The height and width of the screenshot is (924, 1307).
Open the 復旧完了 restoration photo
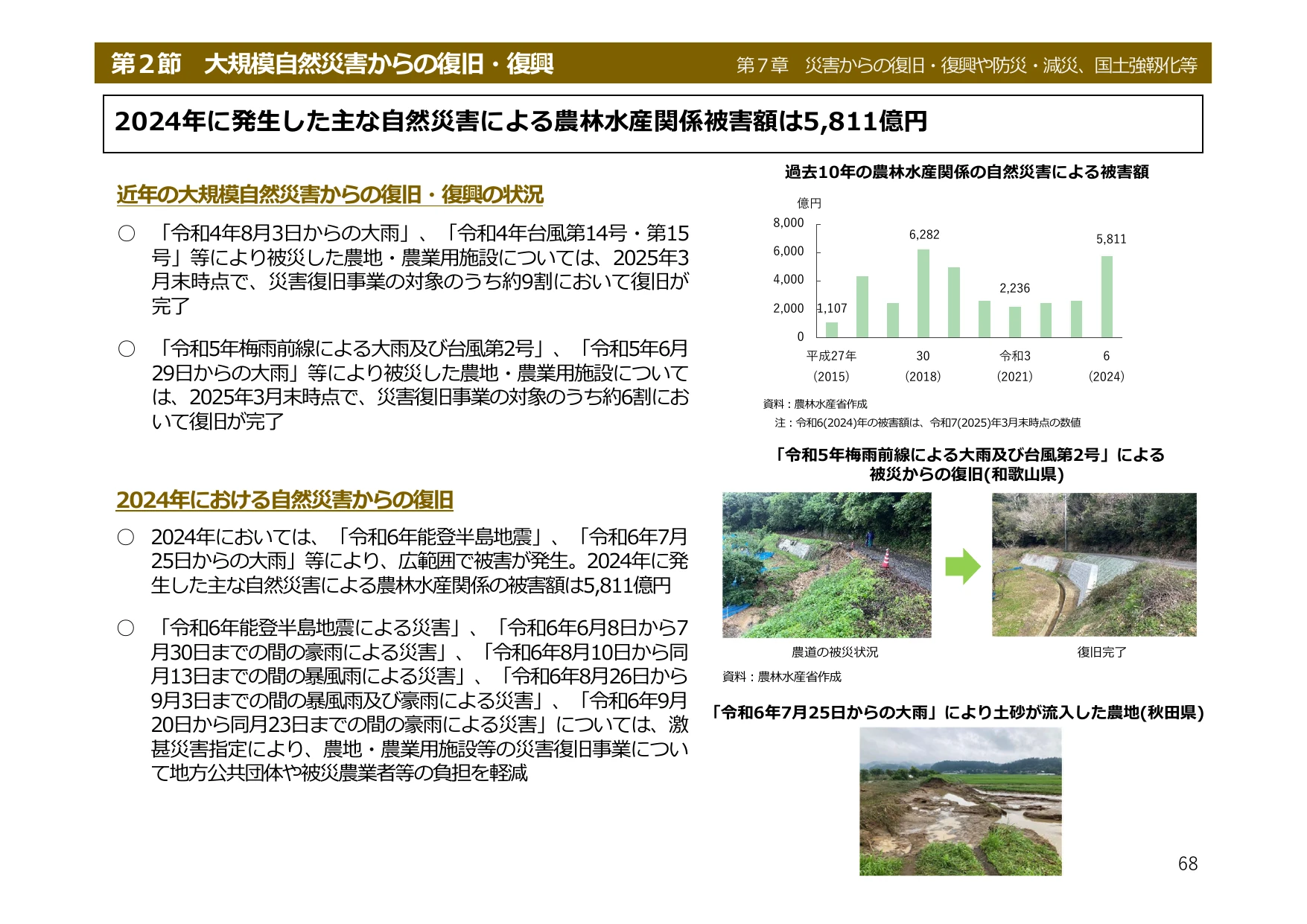point(1094,564)
